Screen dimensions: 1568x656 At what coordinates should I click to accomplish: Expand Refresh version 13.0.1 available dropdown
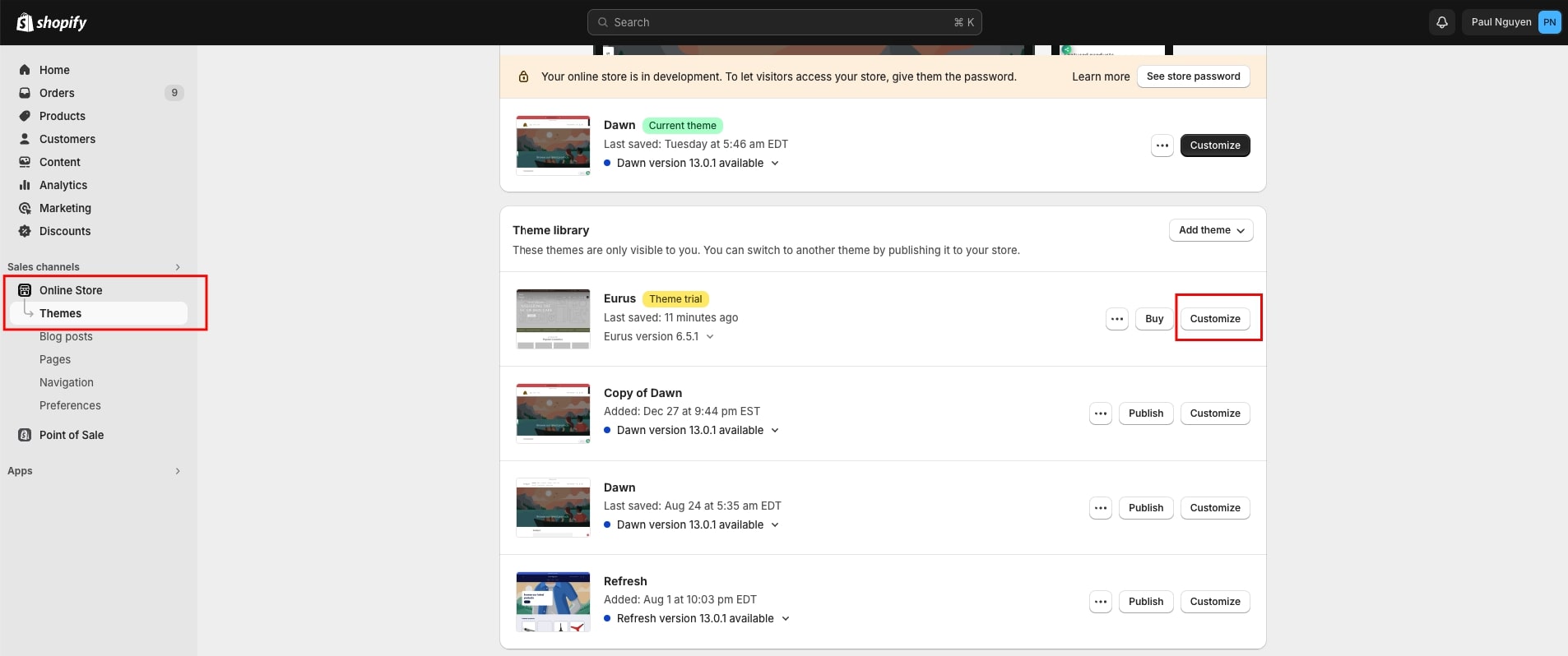pos(785,618)
